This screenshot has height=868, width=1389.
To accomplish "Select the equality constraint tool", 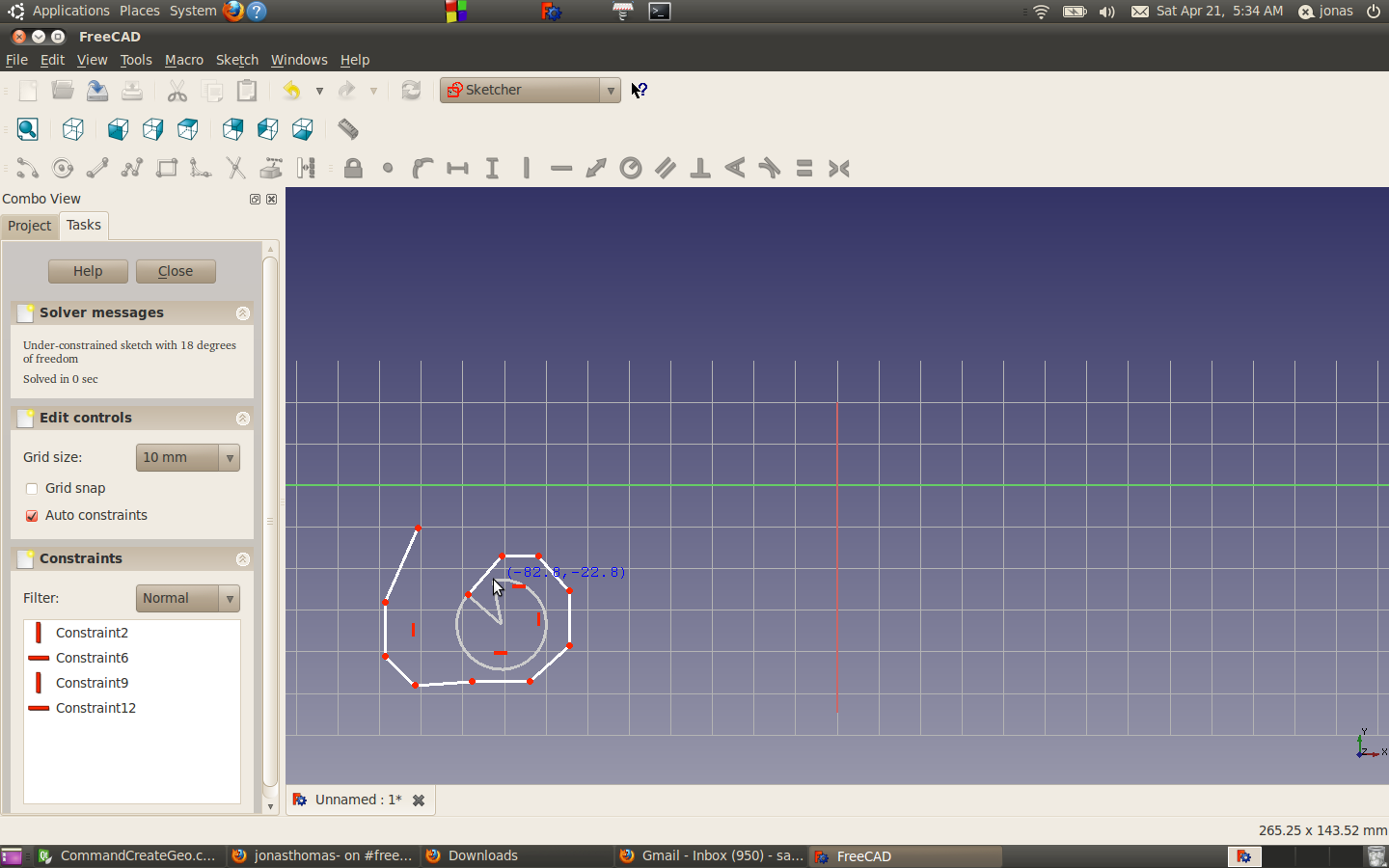I will [x=804, y=169].
